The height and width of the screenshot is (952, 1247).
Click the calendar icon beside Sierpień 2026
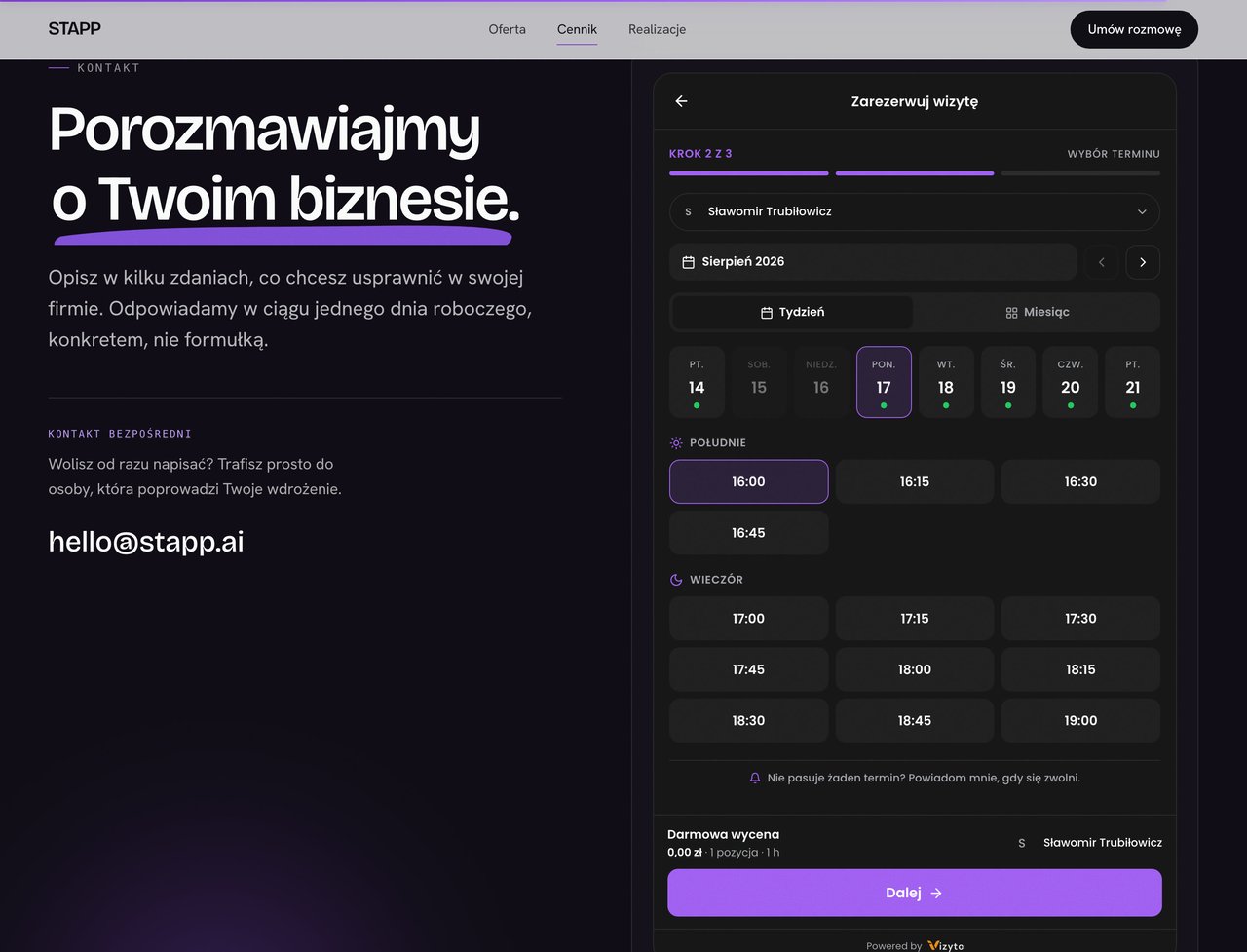click(x=688, y=262)
